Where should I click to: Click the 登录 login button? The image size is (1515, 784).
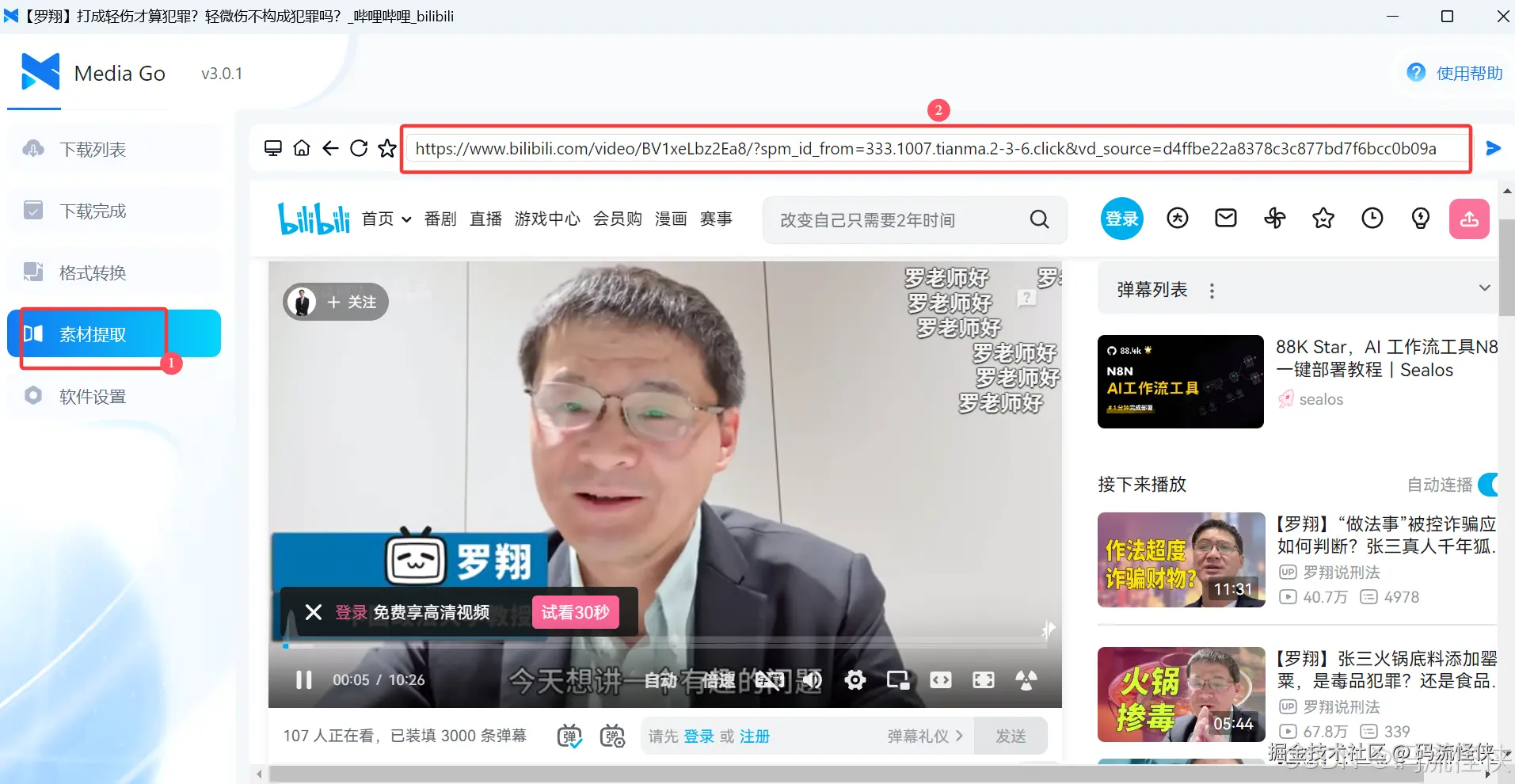[x=1121, y=219]
